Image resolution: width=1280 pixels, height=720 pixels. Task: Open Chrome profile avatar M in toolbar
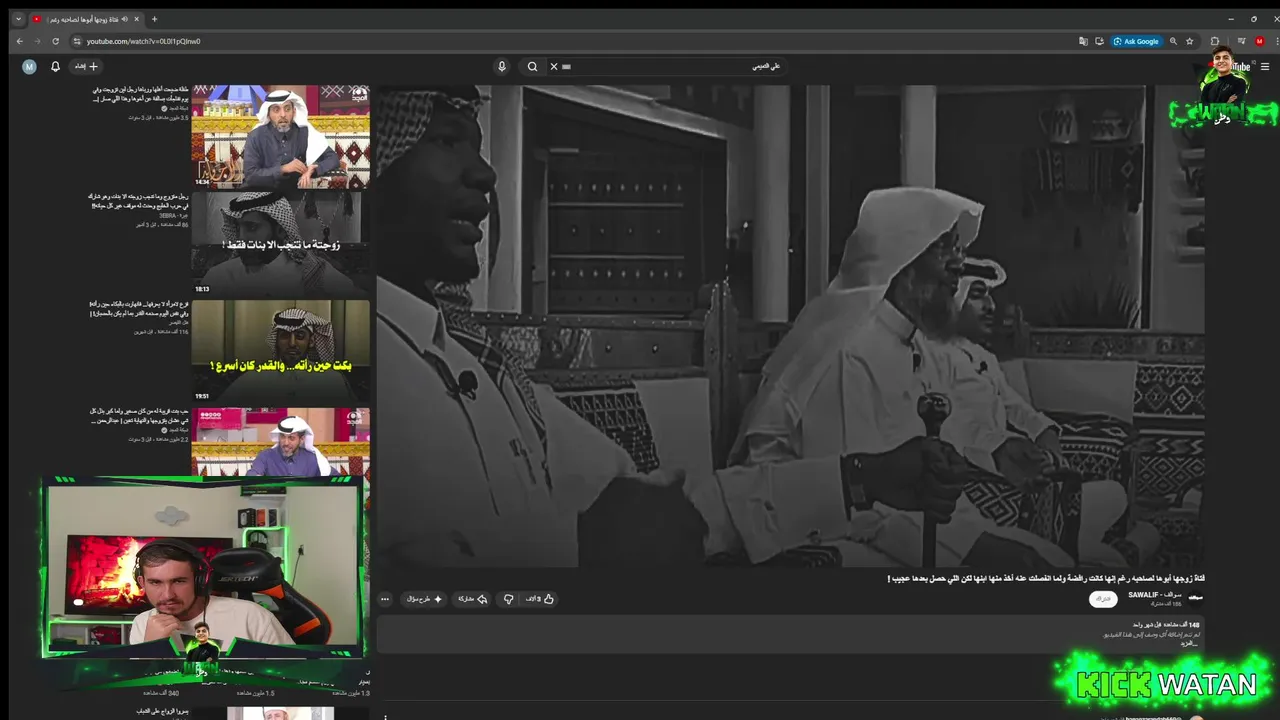click(x=1260, y=41)
